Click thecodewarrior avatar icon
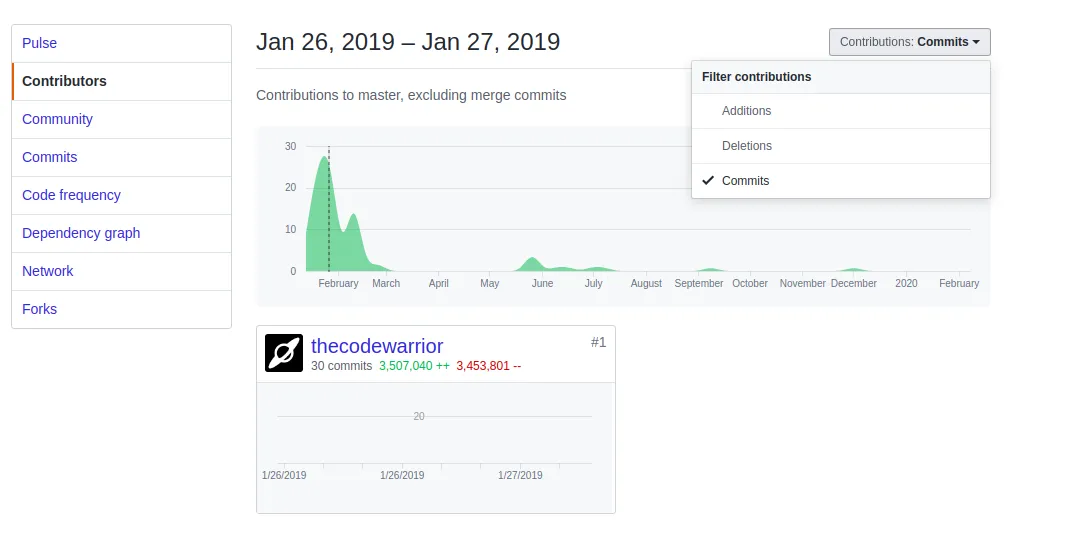This screenshot has width=1087, height=541. (x=284, y=353)
